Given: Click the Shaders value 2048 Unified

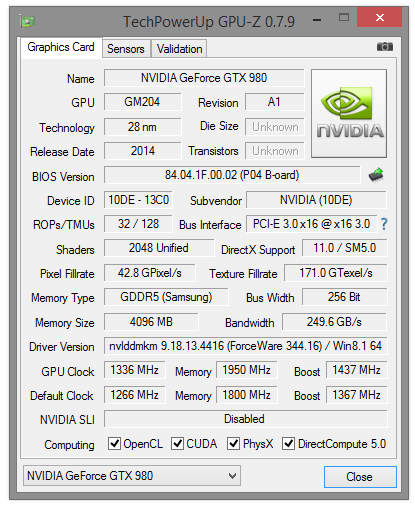Looking at the screenshot, I should coord(159,248).
